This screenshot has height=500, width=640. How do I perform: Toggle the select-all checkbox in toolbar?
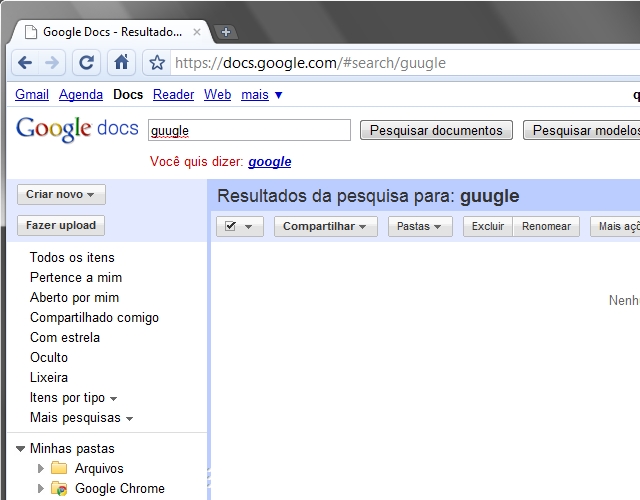[x=231, y=226]
